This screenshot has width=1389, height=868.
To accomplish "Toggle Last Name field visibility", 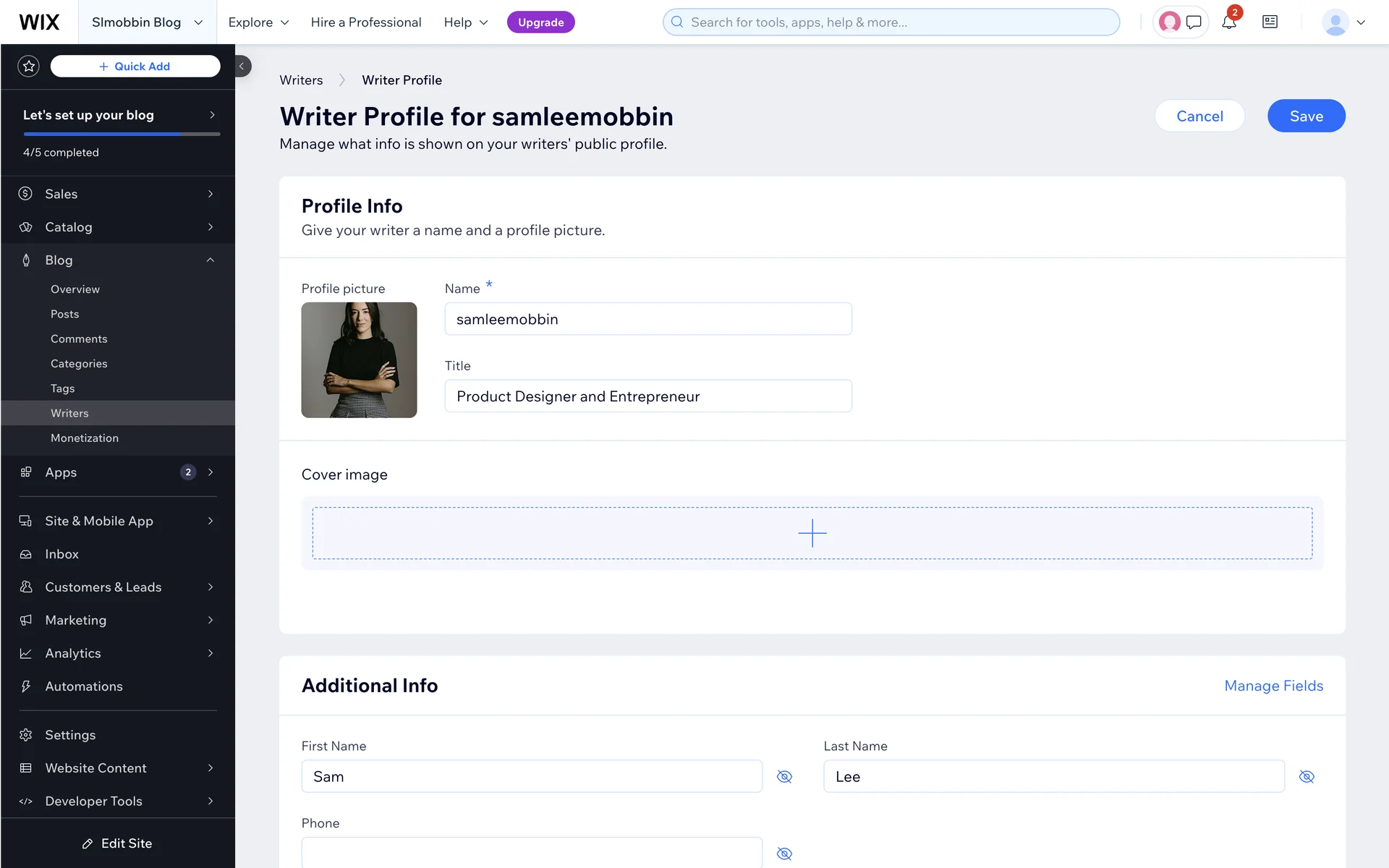I will pos(1306,777).
